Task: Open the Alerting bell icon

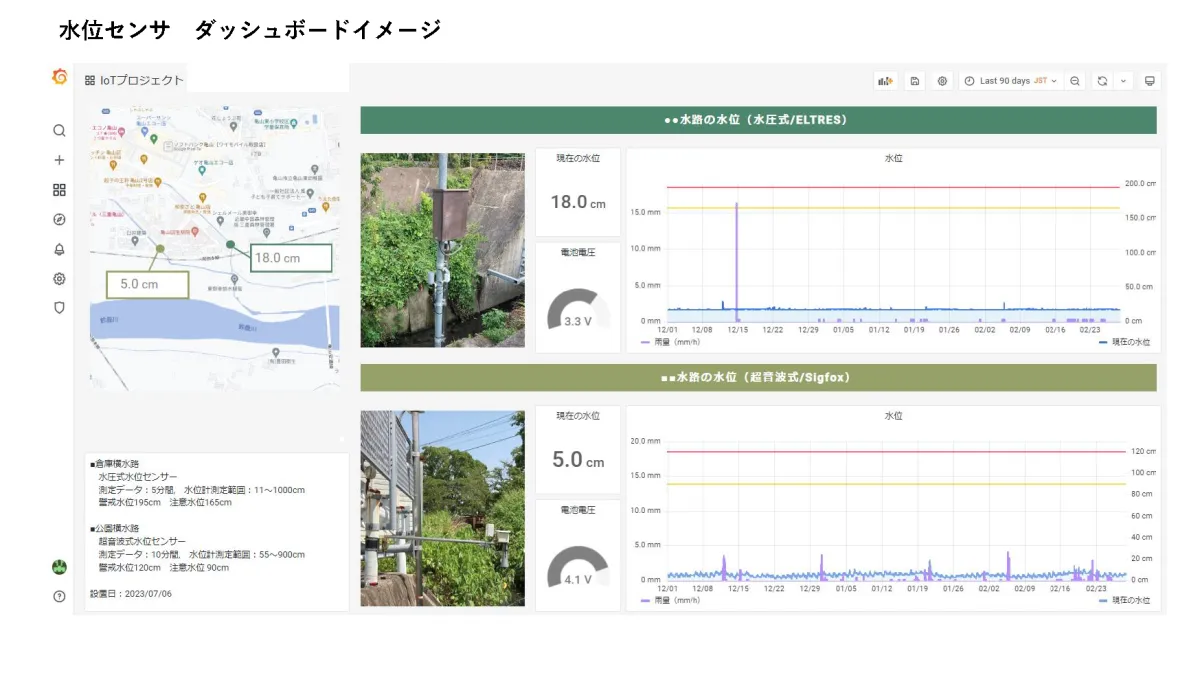Action: [x=59, y=249]
